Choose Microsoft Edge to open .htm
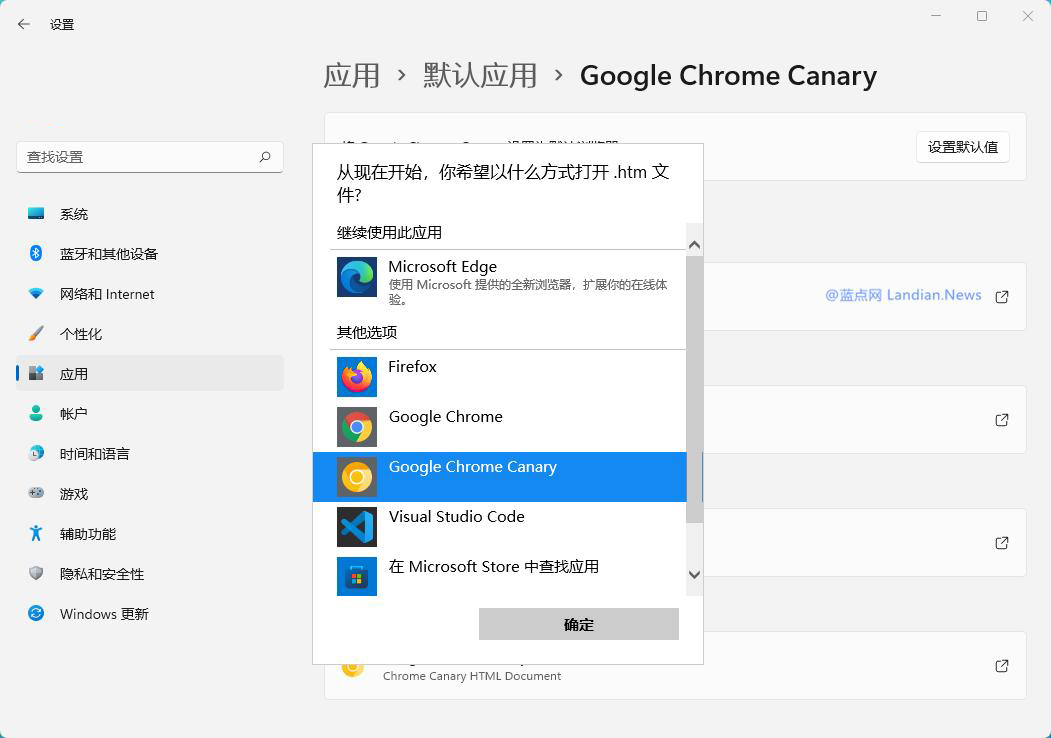The height and width of the screenshot is (738, 1051). click(500, 282)
